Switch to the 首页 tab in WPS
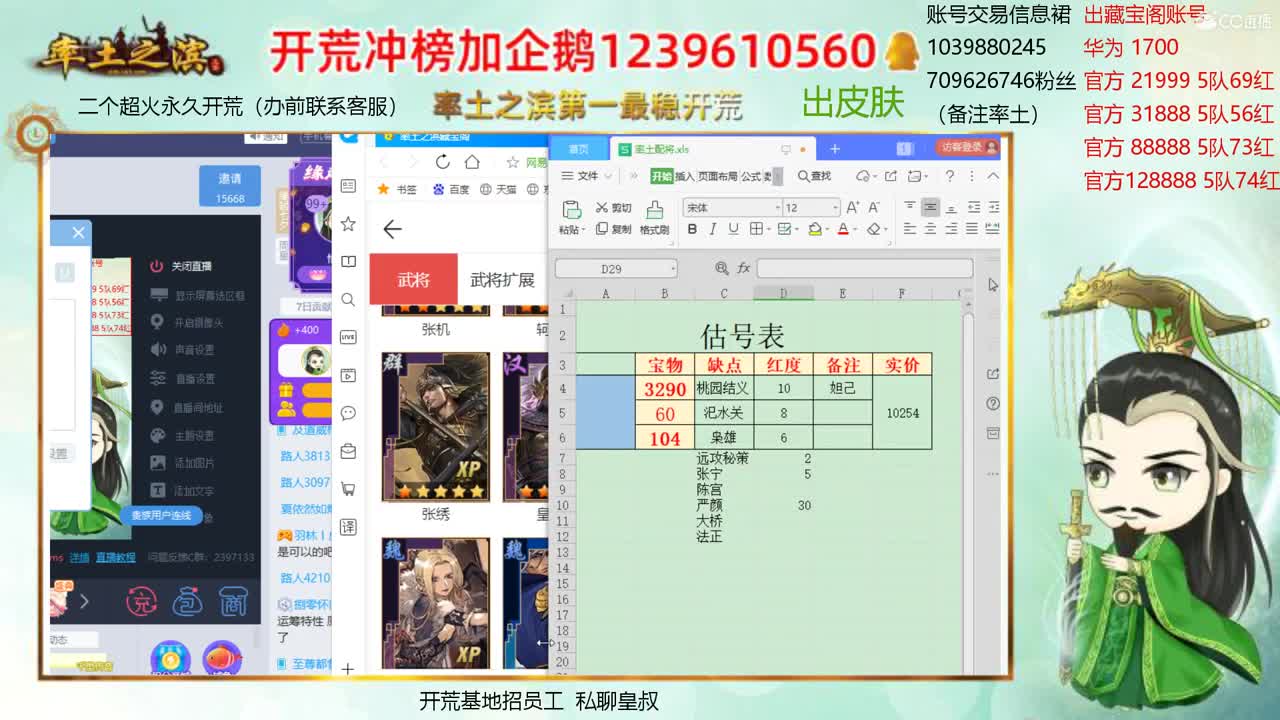The image size is (1280, 720). click(579, 149)
